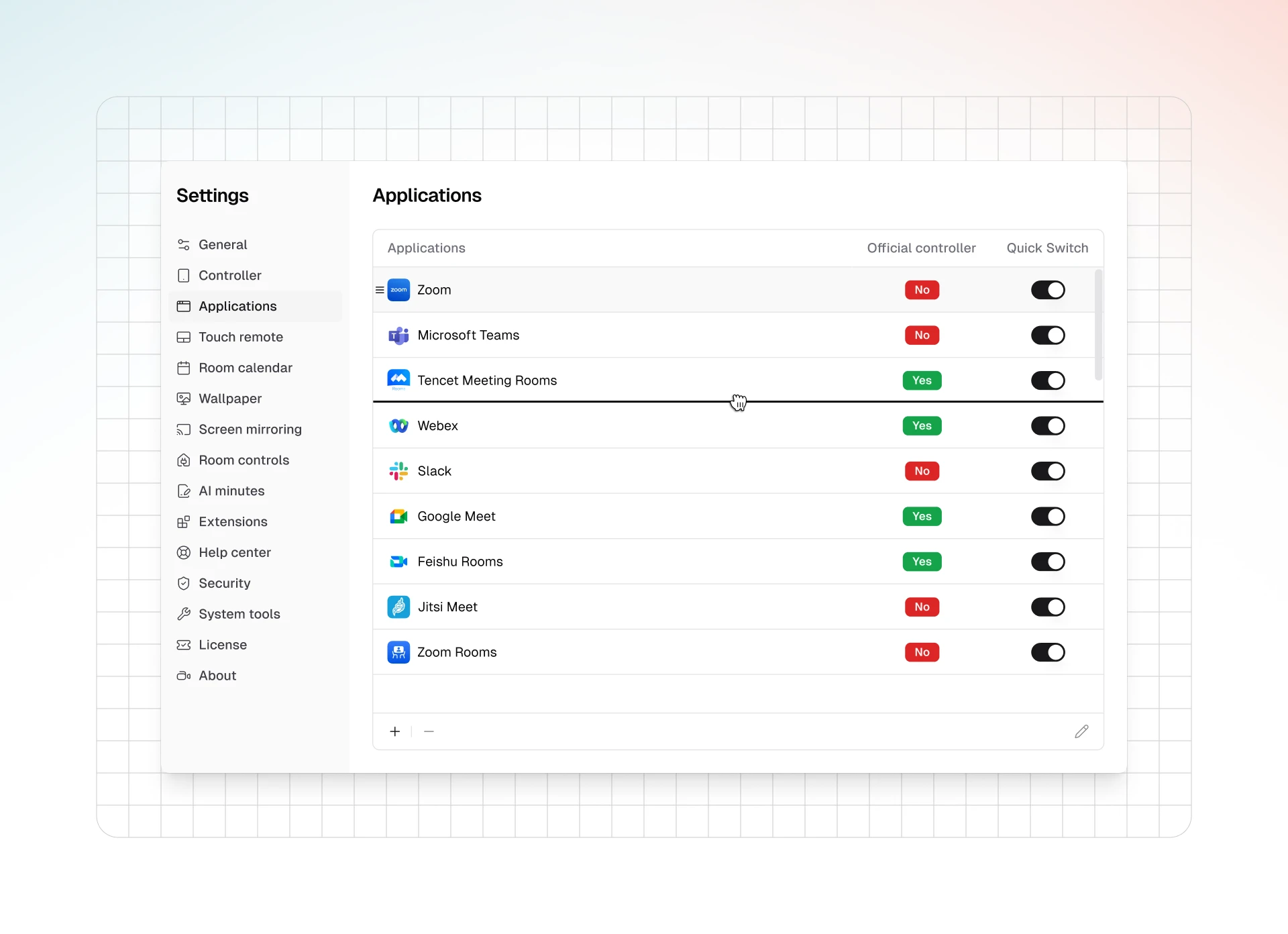Click the pencil edit icon
The width and height of the screenshot is (1288, 934).
(x=1081, y=731)
